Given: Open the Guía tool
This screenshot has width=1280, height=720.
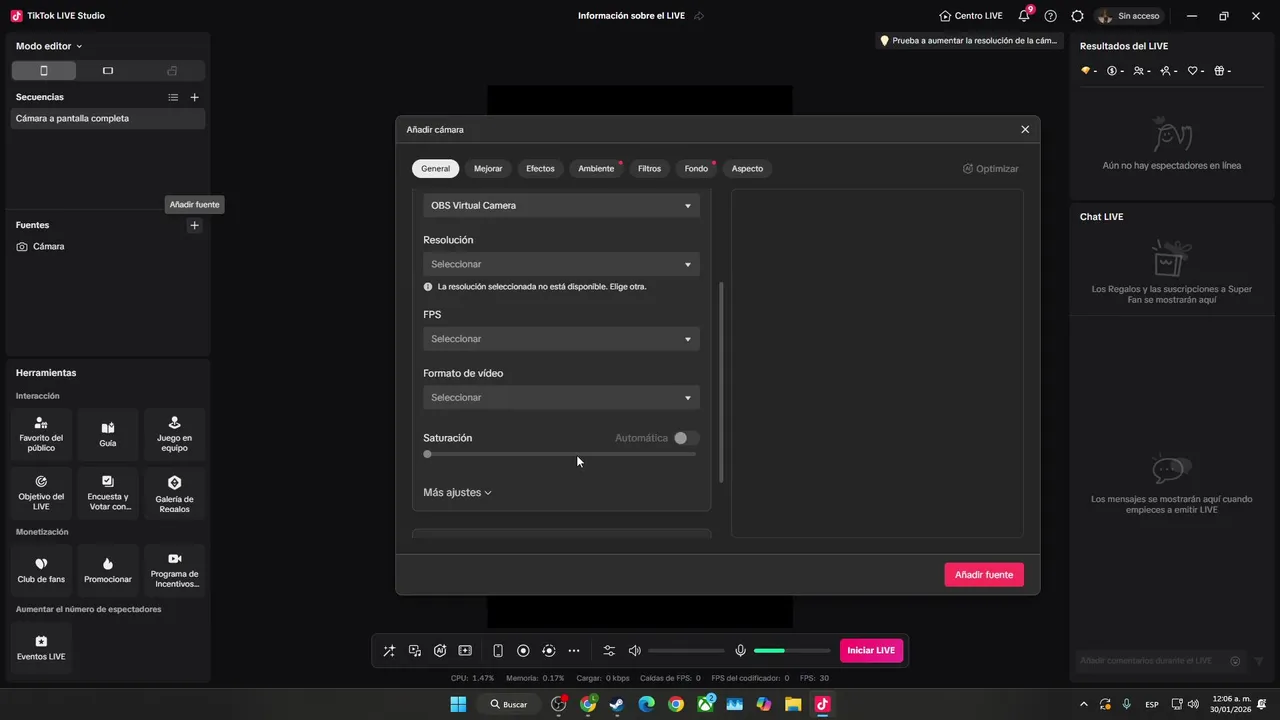Looking at the screenshot, I should point(108,434).
